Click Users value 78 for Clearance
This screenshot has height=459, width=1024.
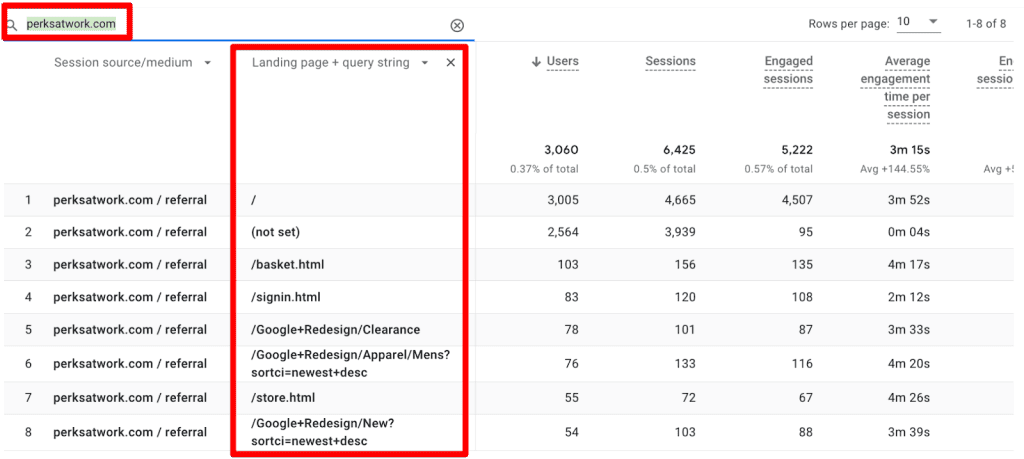click(x=571, y=329)
